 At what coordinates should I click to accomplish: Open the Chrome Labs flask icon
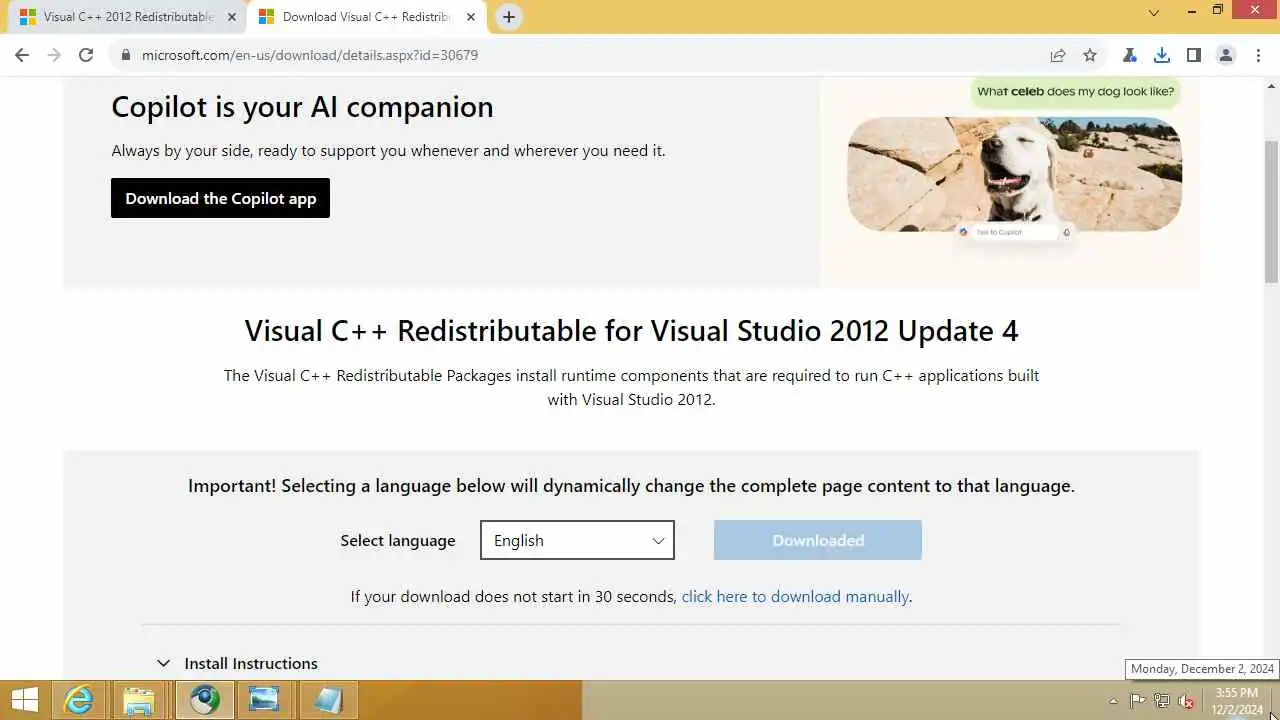point(1129,55)
